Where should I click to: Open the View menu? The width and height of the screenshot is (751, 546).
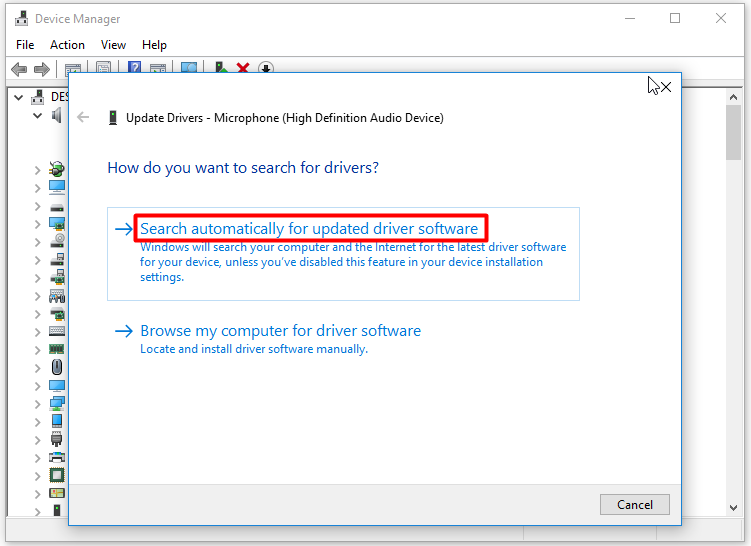point(113,45)
